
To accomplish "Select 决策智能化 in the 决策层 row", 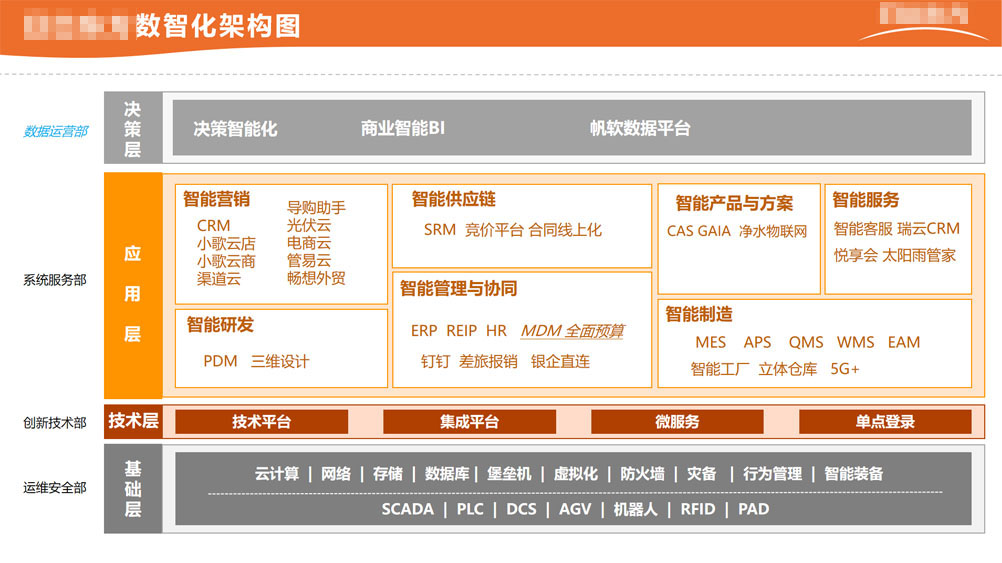I will point(235,129).
